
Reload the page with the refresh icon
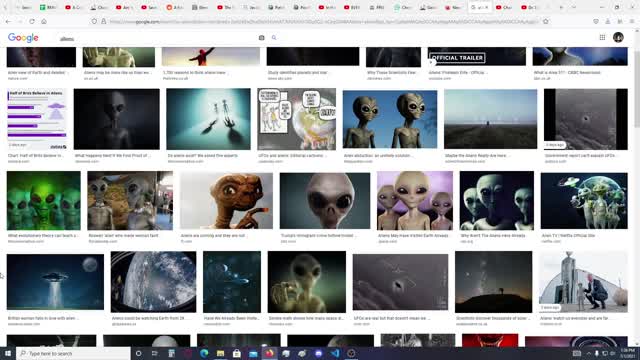(x=32, y=21)
